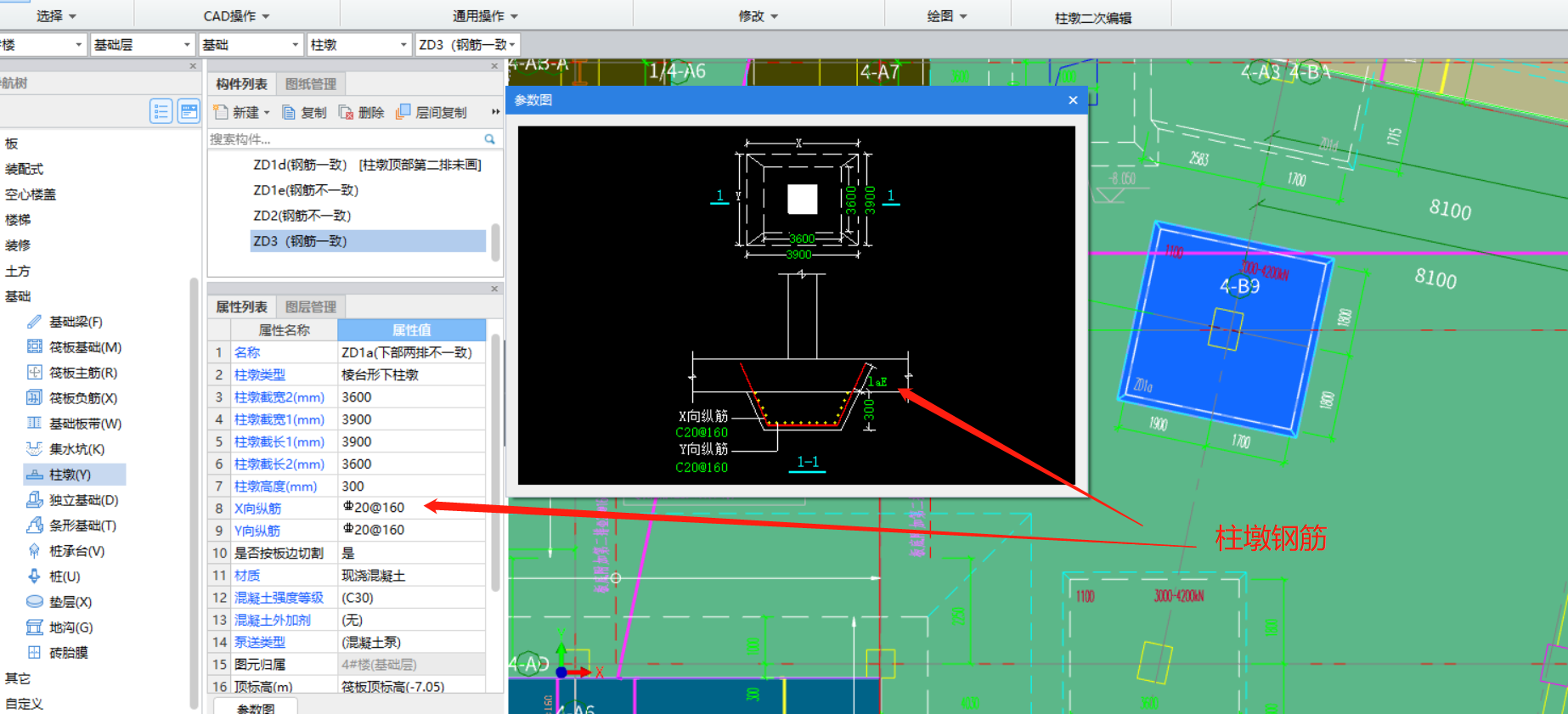This screenshot has height=714, width=1568.
Task: Click the 参数图 button below properties
Action: coord(255,707)
